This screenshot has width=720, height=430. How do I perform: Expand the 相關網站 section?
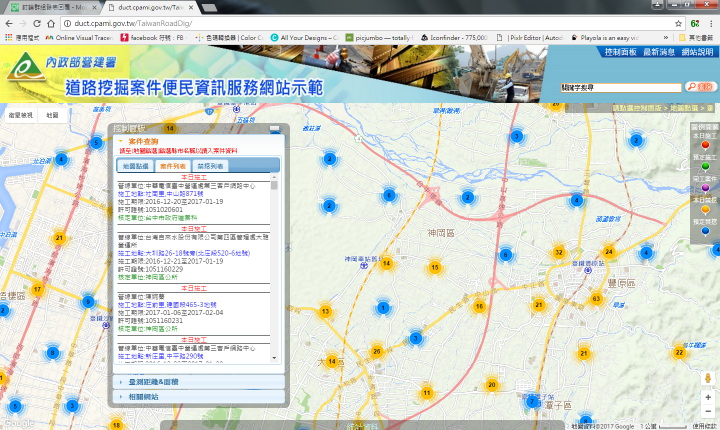pos(198,396)
